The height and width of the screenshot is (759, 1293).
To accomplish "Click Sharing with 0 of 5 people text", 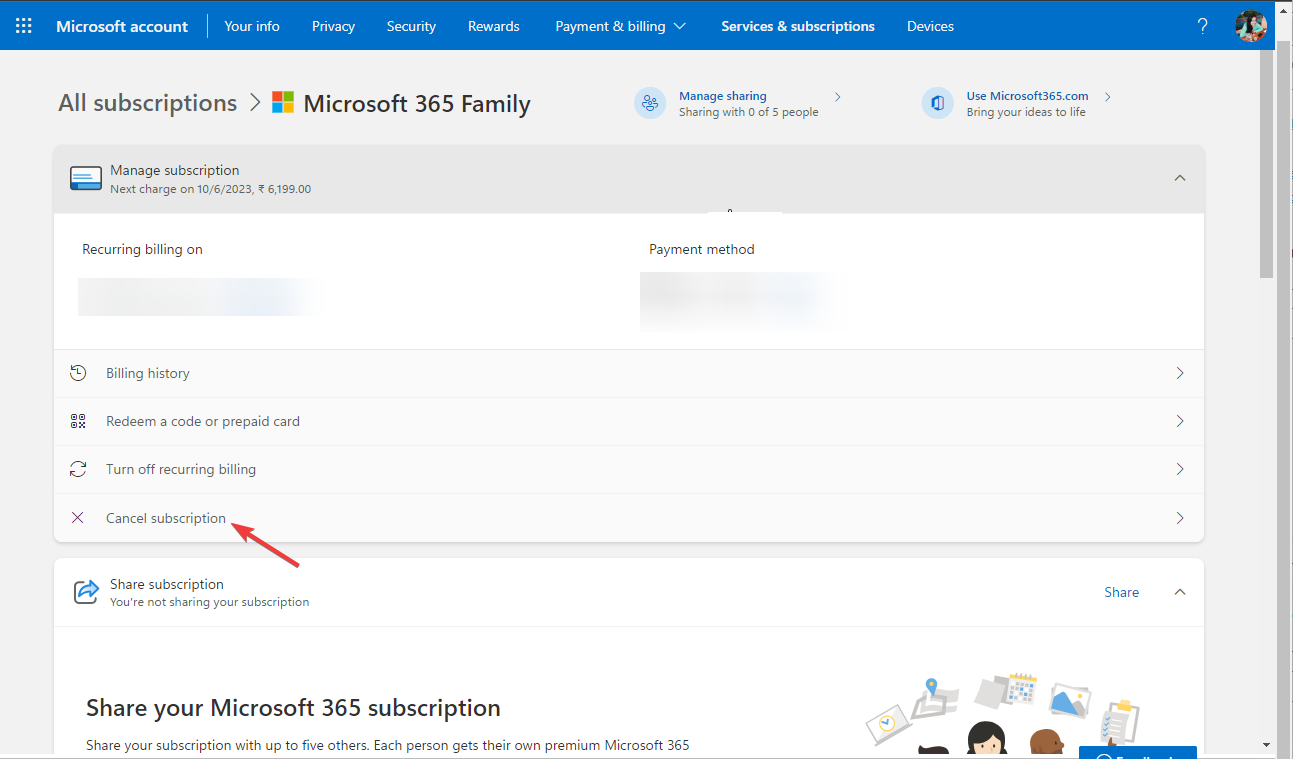I will tap(749, 112).
